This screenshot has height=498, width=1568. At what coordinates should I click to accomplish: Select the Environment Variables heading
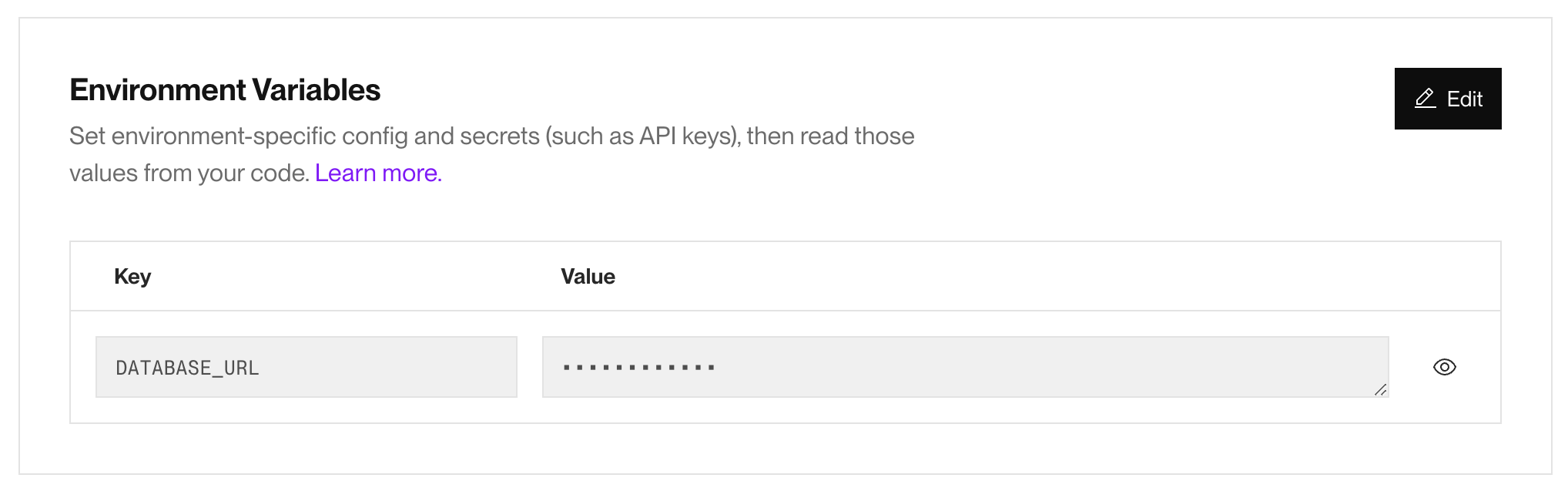[x=225, y=90]
